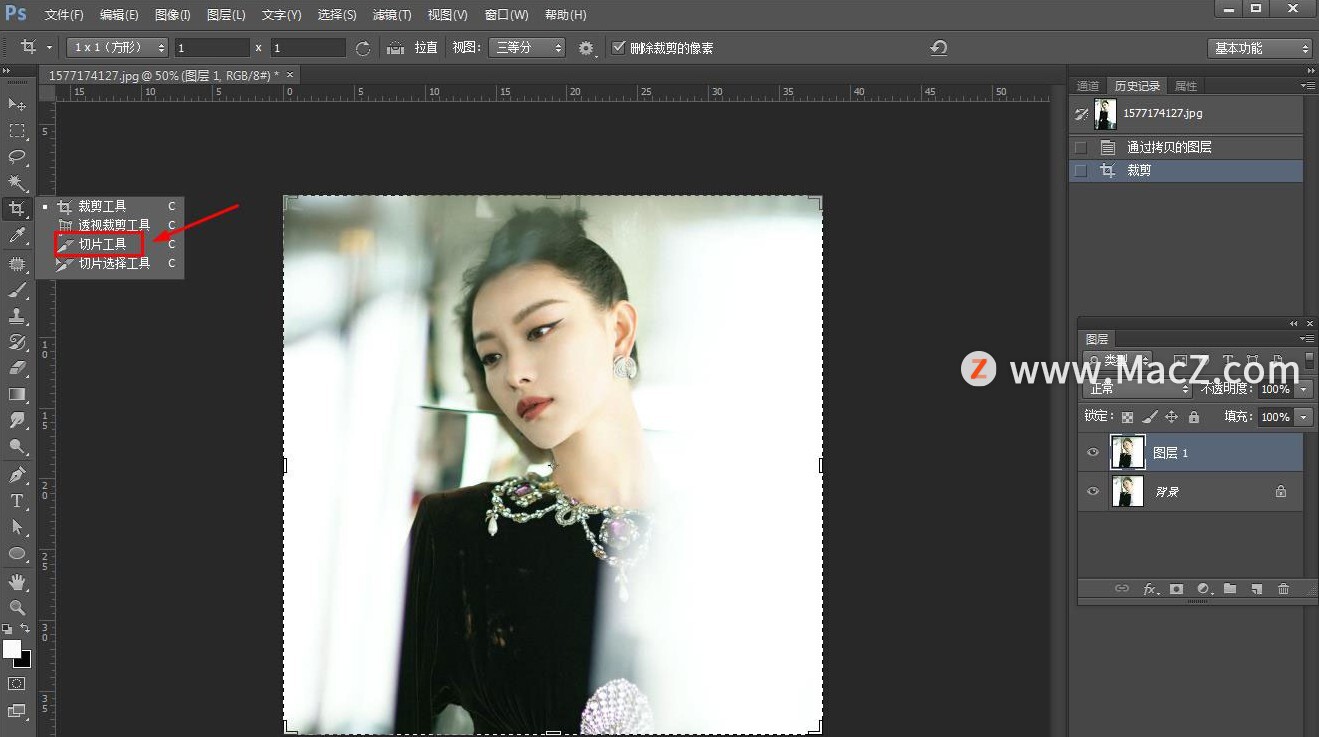Click the swap width and height icon
The image size is (1319, 737).
[363, 48]
